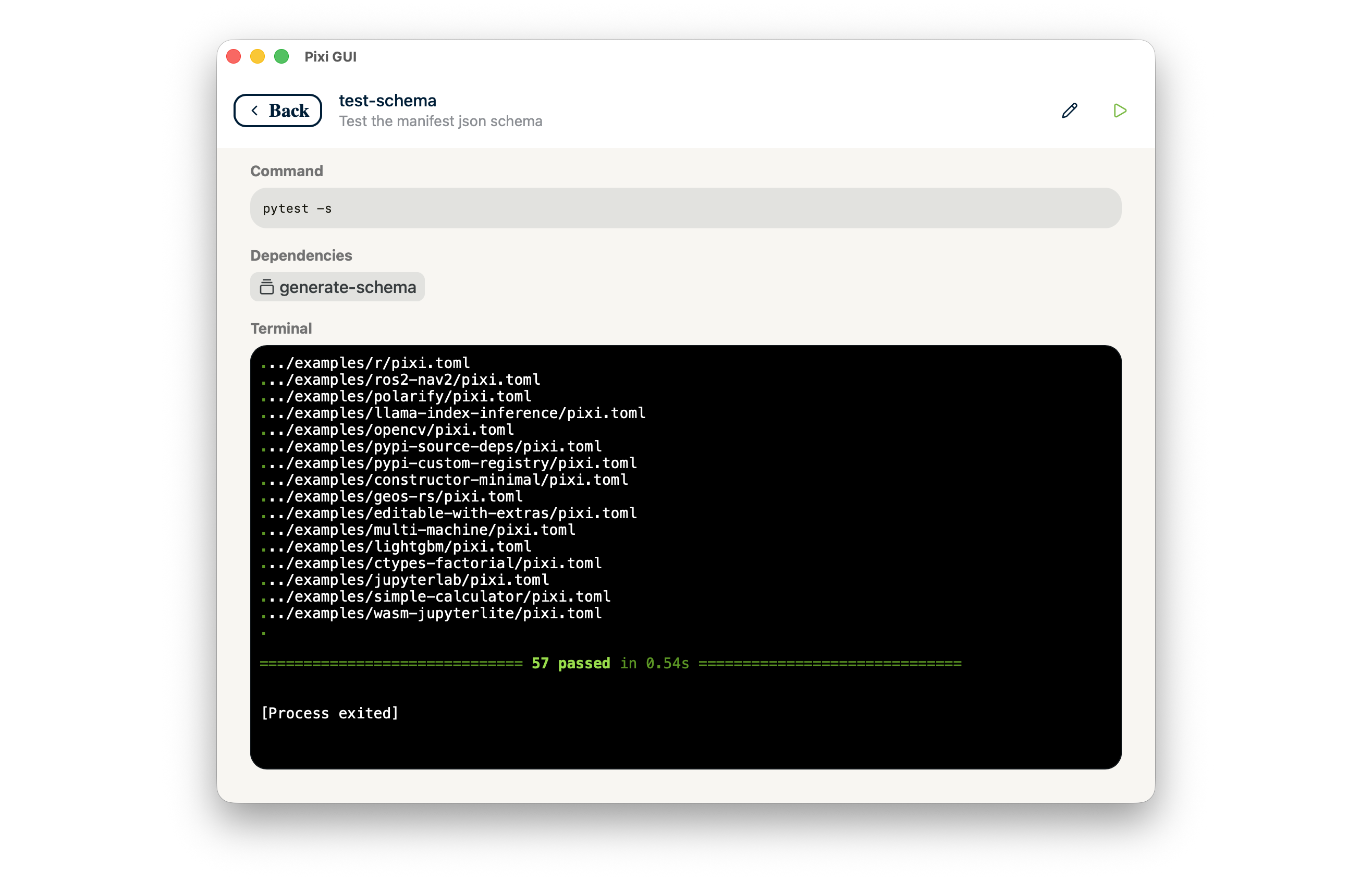Click the Terminal section label
The image size is (1372, 880).
click(x=281, y=328)
